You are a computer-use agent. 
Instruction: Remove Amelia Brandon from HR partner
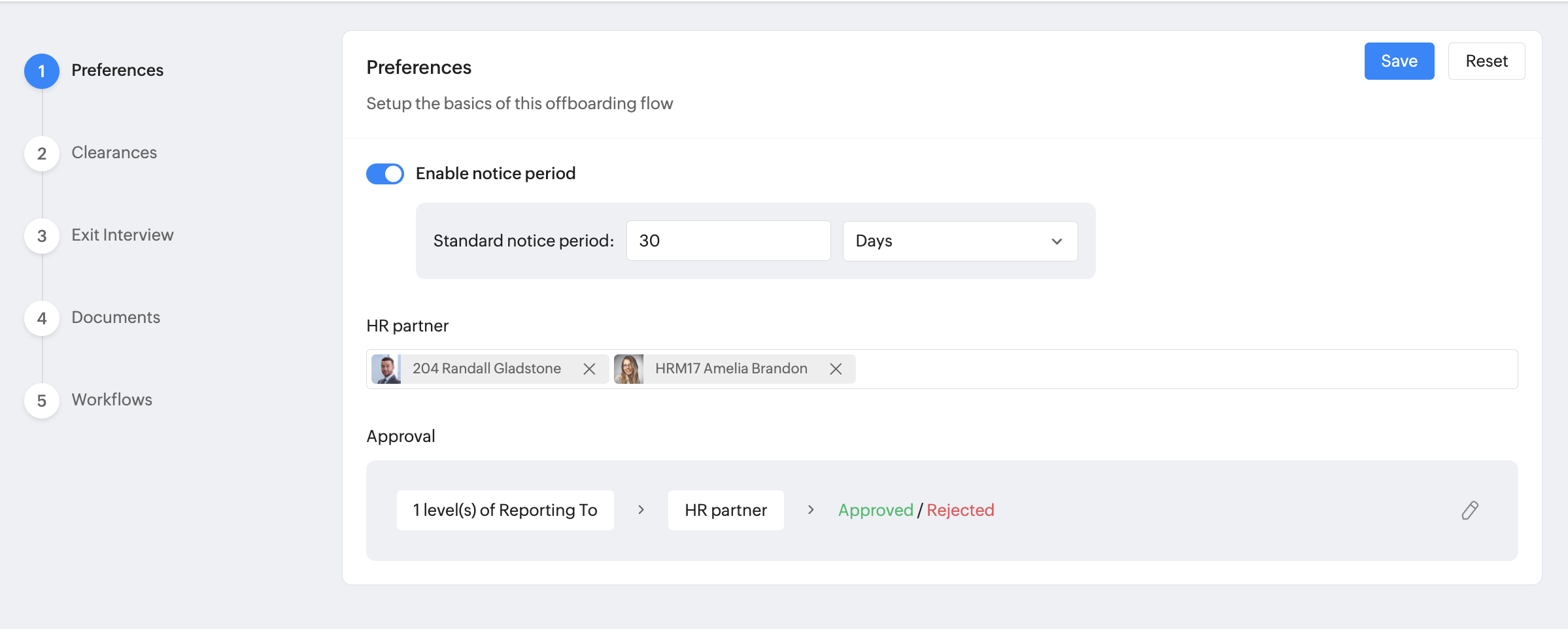coord(836,369)
